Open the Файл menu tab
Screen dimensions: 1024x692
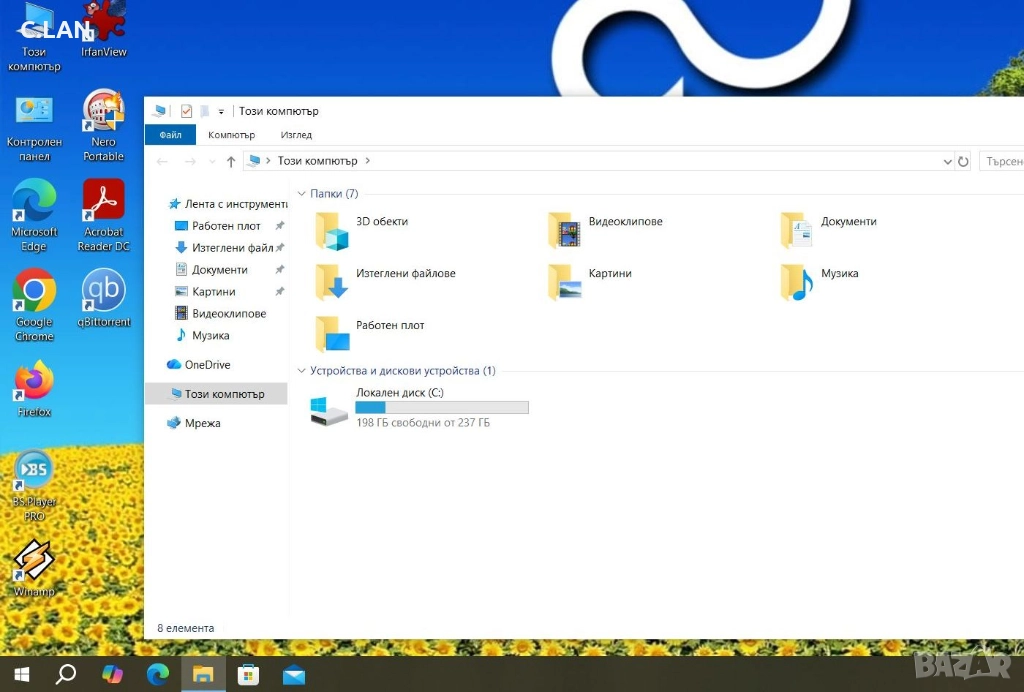(x=170, y=135)
